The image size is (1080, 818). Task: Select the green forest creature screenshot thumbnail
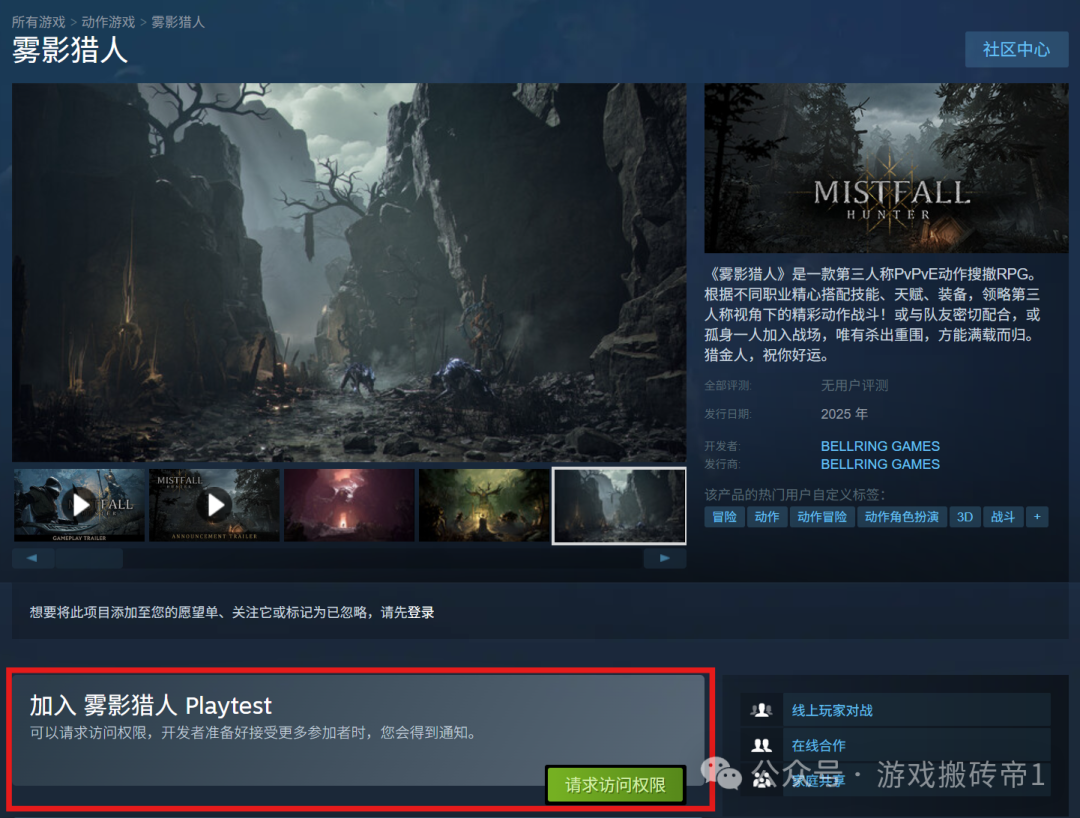(484, 505)
